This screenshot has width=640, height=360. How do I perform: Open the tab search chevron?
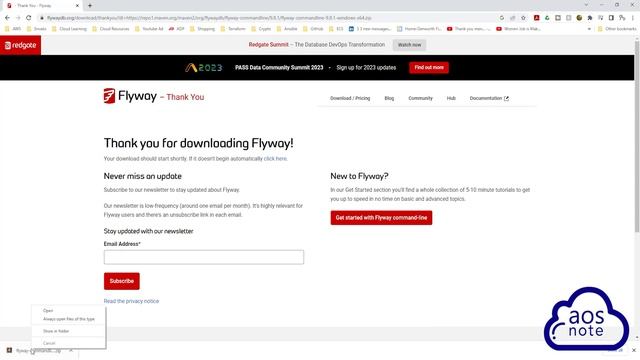[587, 5]
